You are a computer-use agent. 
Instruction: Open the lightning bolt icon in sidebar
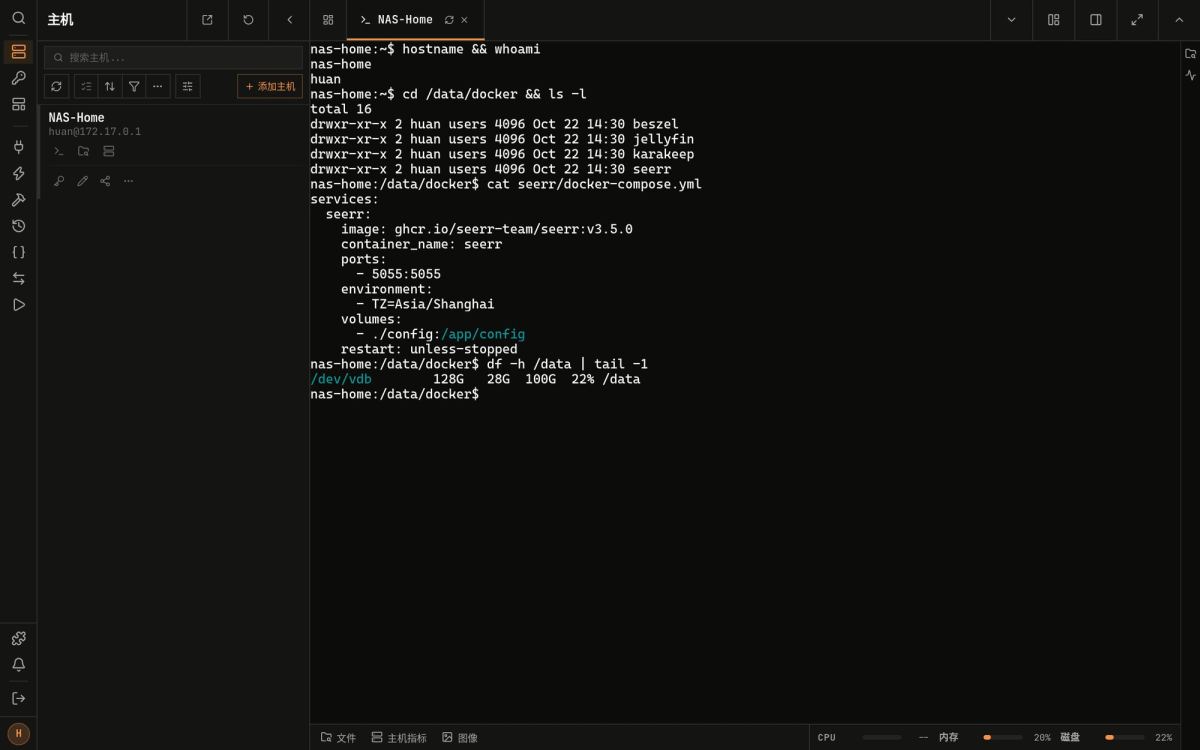18,173
